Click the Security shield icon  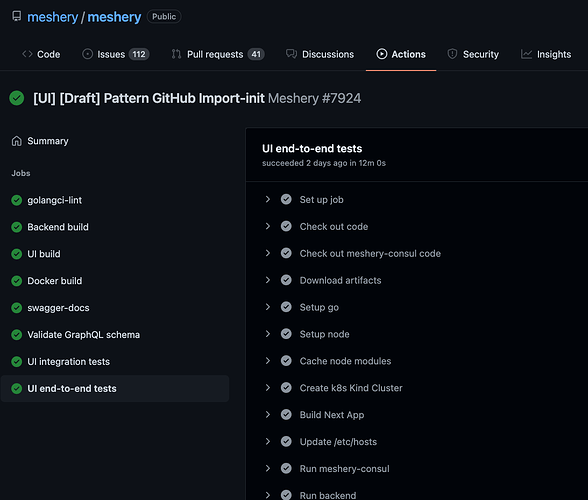pos(452,54)
